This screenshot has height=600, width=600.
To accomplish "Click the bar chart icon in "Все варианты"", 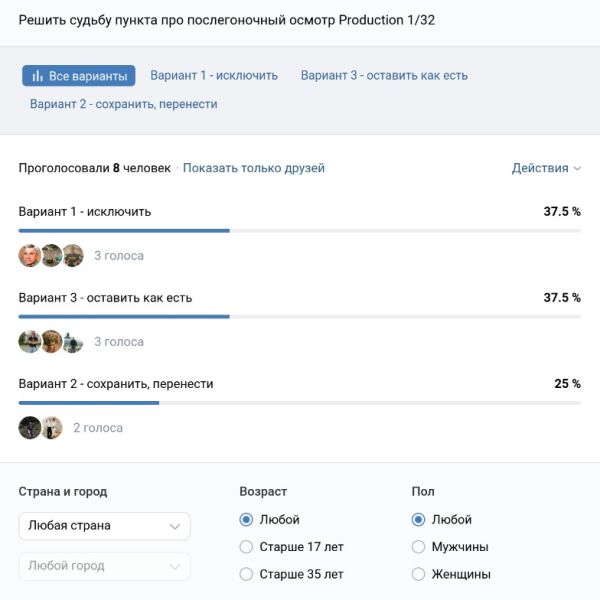I will pyautogui.click(x=38, y=76).
